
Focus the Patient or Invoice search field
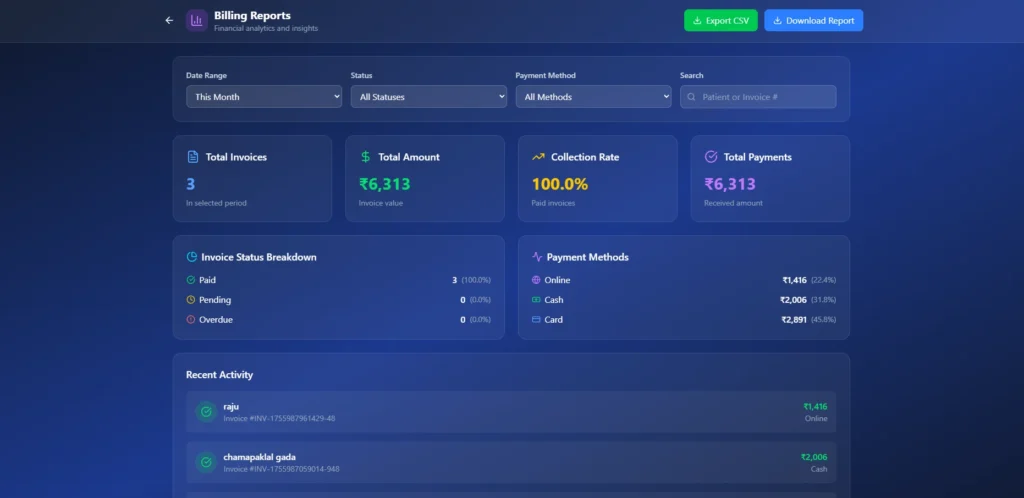pos(758,97)
